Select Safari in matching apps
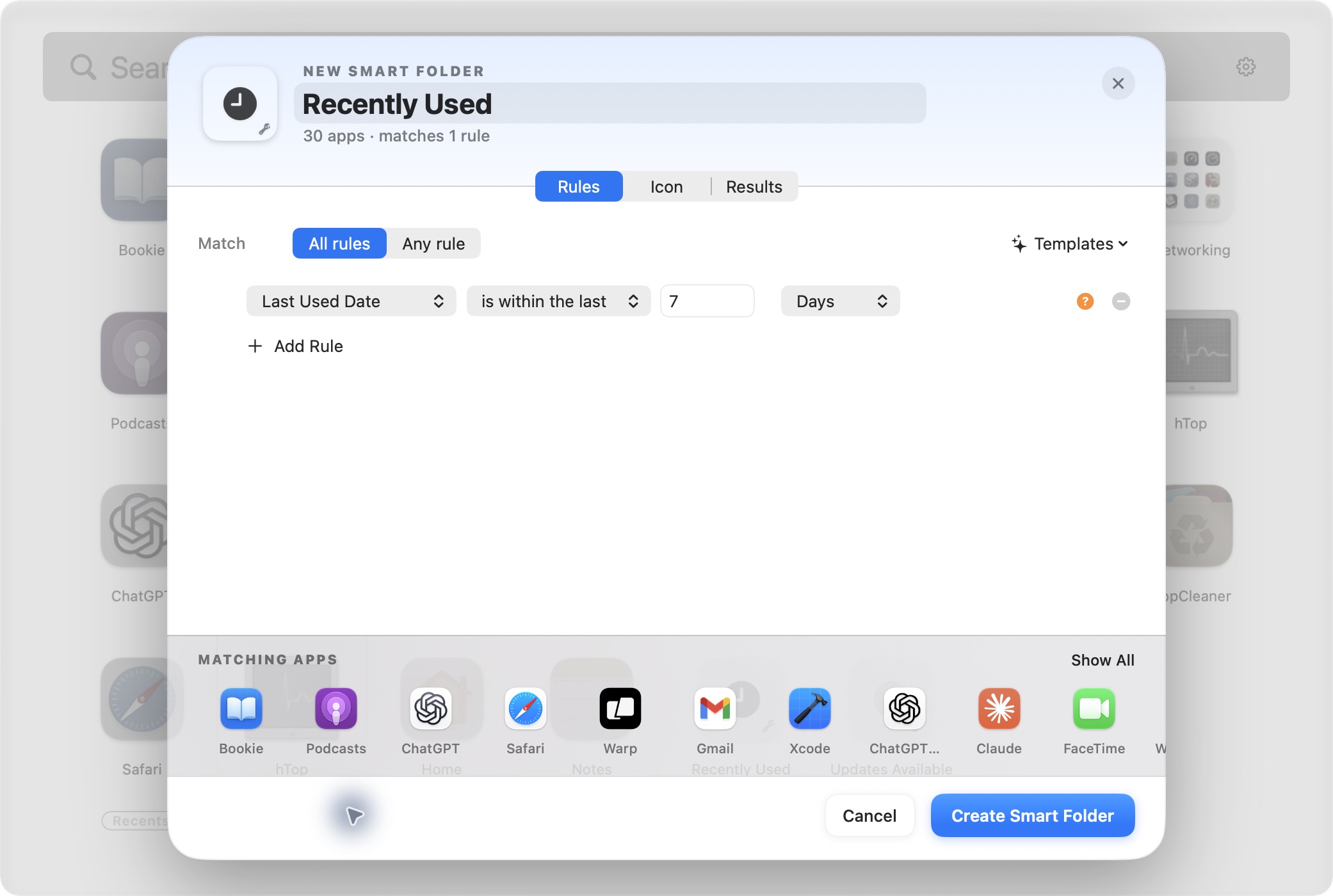The image size is (1333, 896). click(526, 708)
